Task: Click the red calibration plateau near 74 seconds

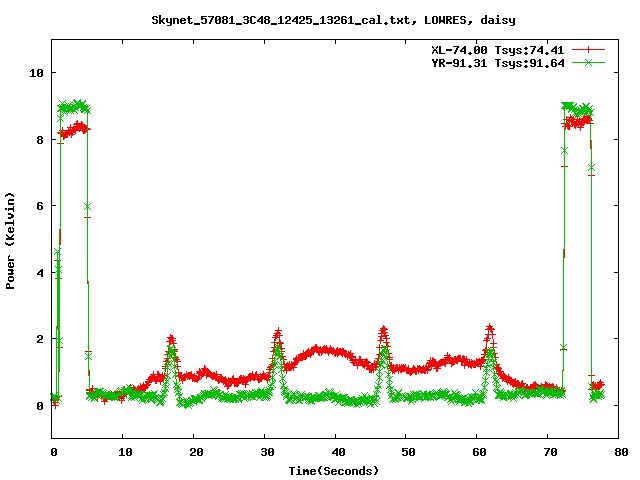Action: pos(578,122)
